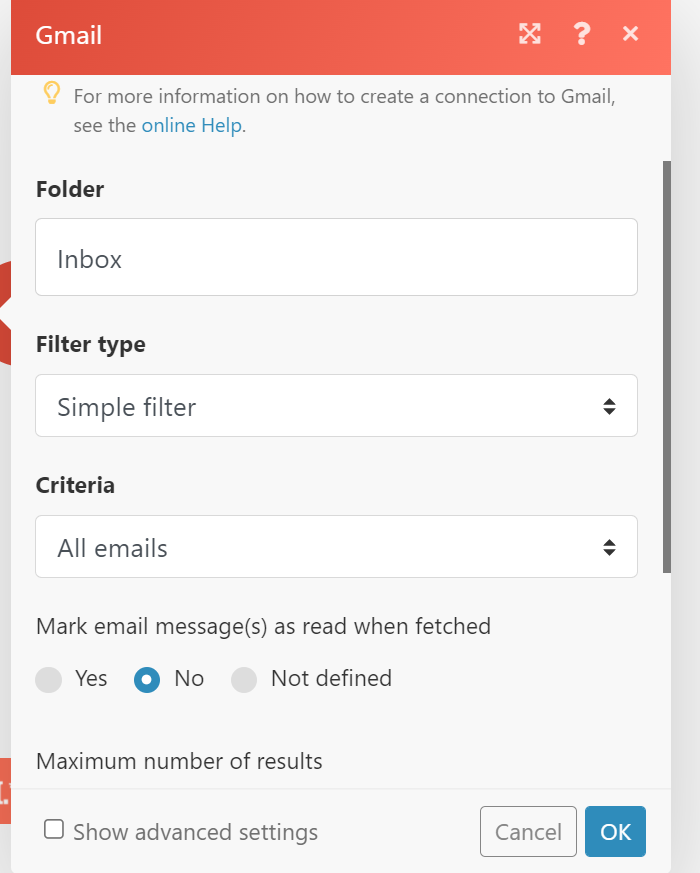Click the Cancel button

(x=528, y=832)
